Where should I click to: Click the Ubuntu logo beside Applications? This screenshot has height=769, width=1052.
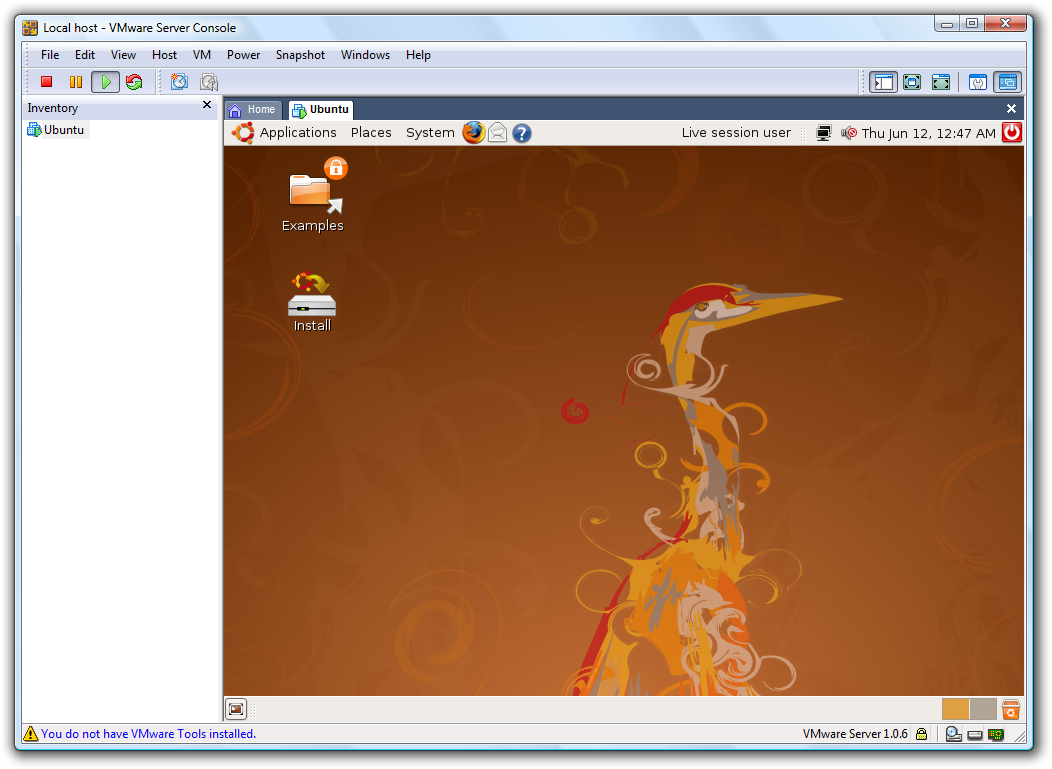243,133
